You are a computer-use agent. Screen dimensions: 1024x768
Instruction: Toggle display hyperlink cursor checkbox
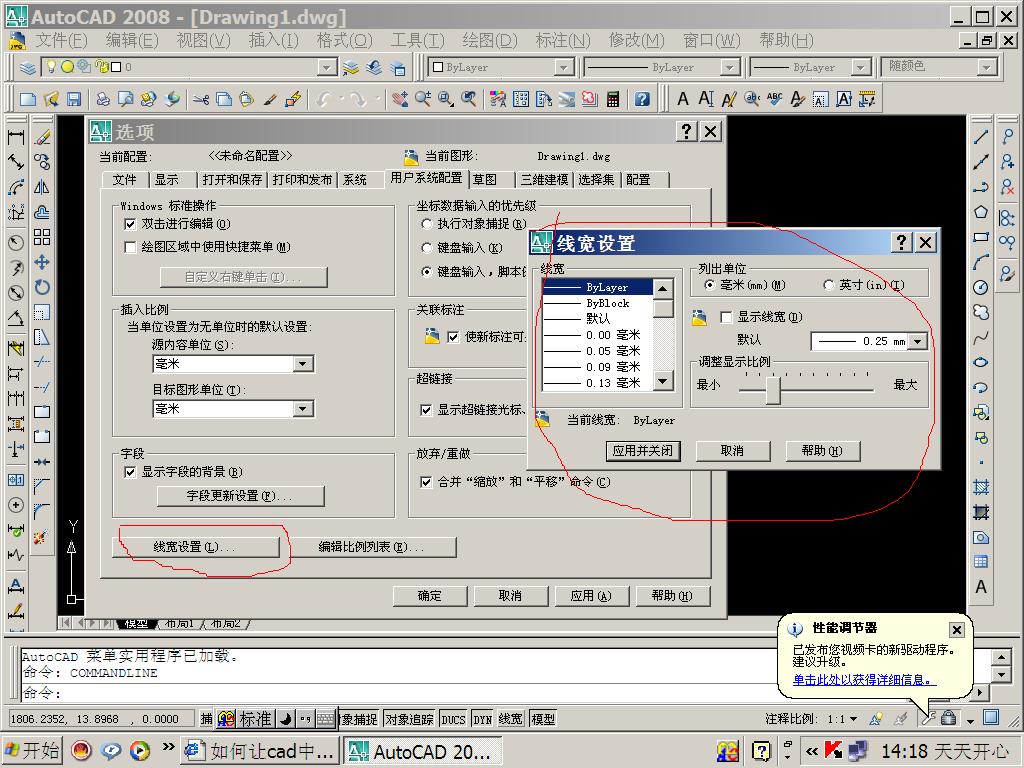(x=426, y=409)
